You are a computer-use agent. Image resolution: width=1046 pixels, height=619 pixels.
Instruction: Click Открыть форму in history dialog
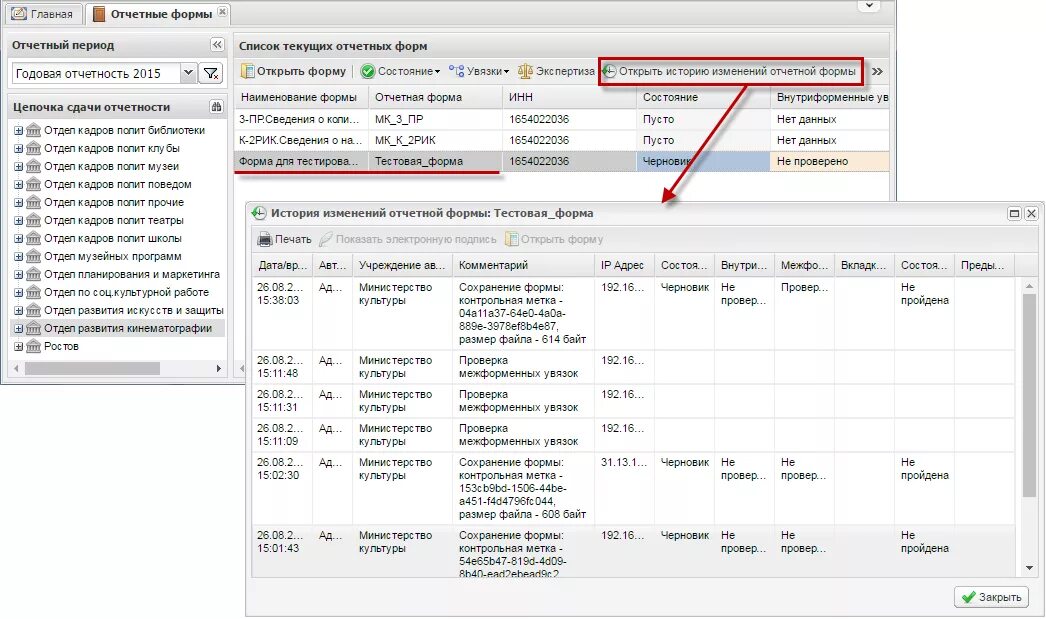pos(554,239)
